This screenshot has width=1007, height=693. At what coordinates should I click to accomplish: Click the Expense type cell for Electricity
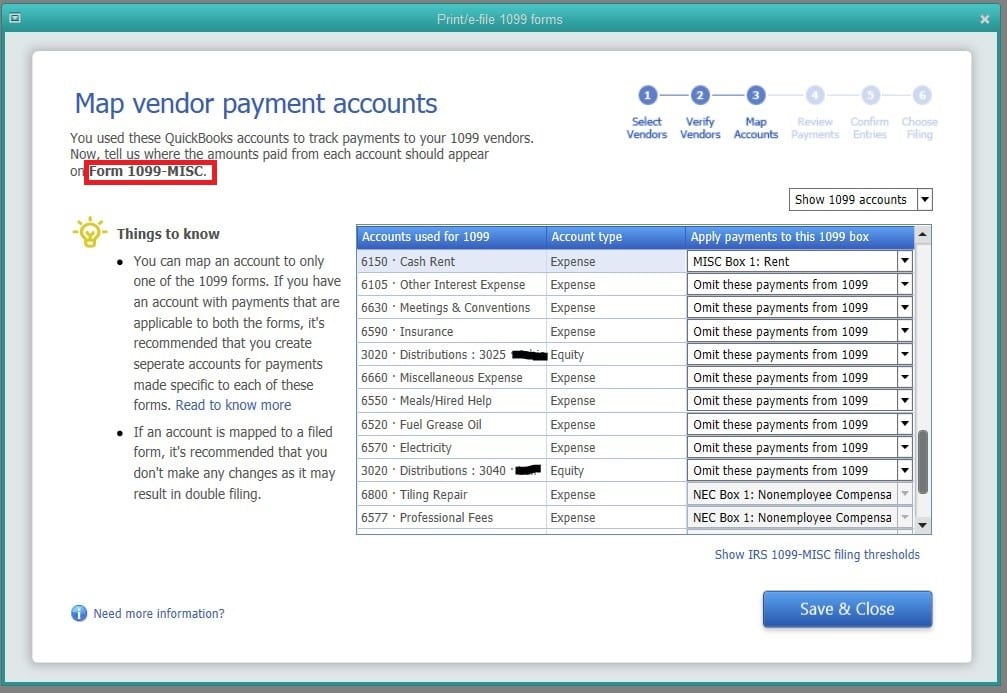point(616,448)
